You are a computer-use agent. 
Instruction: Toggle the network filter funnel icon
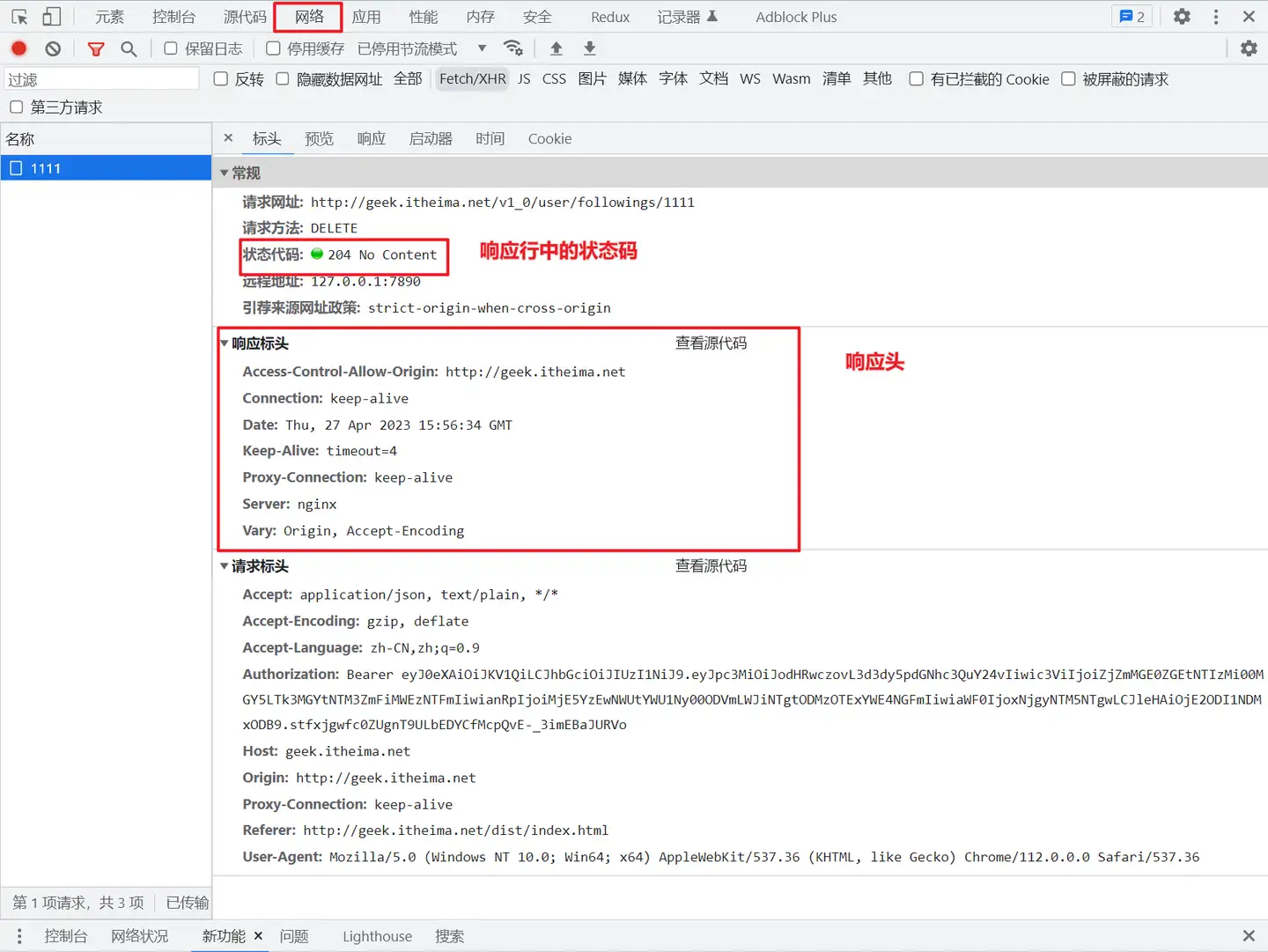click(96, 49)
